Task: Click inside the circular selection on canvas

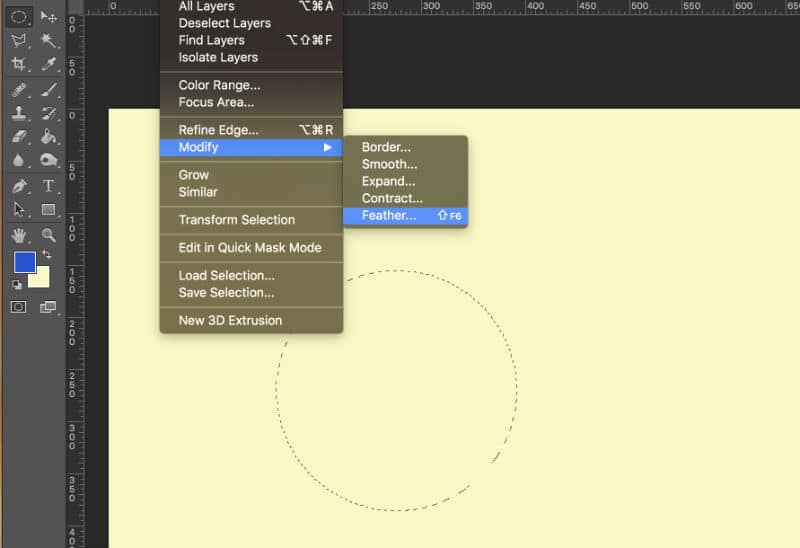Action: (x=396, y=390)
